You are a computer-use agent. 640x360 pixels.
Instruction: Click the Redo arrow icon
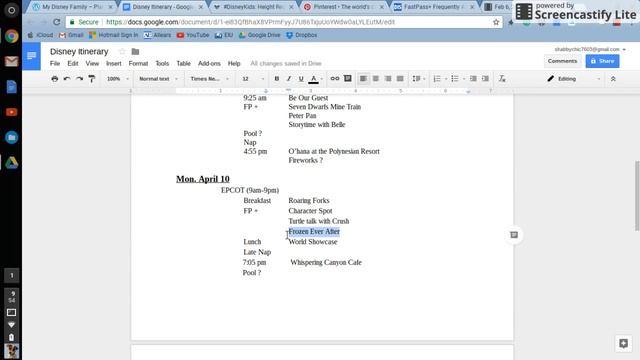[x=79, y=79]
